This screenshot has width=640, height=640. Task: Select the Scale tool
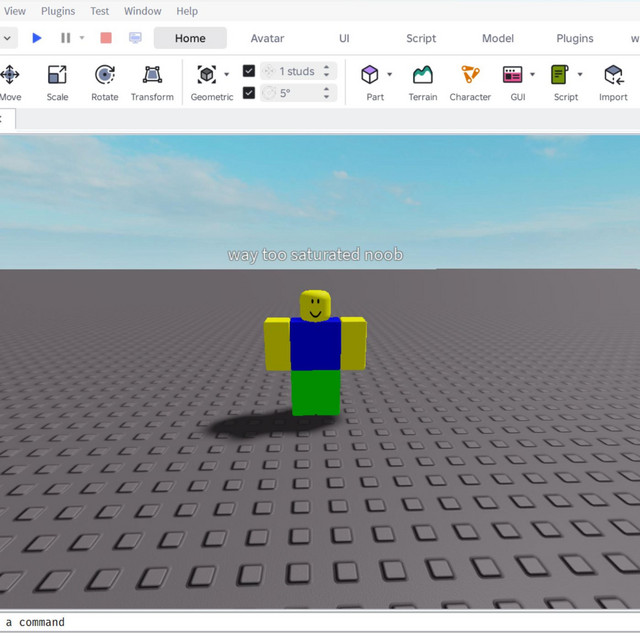57,83
